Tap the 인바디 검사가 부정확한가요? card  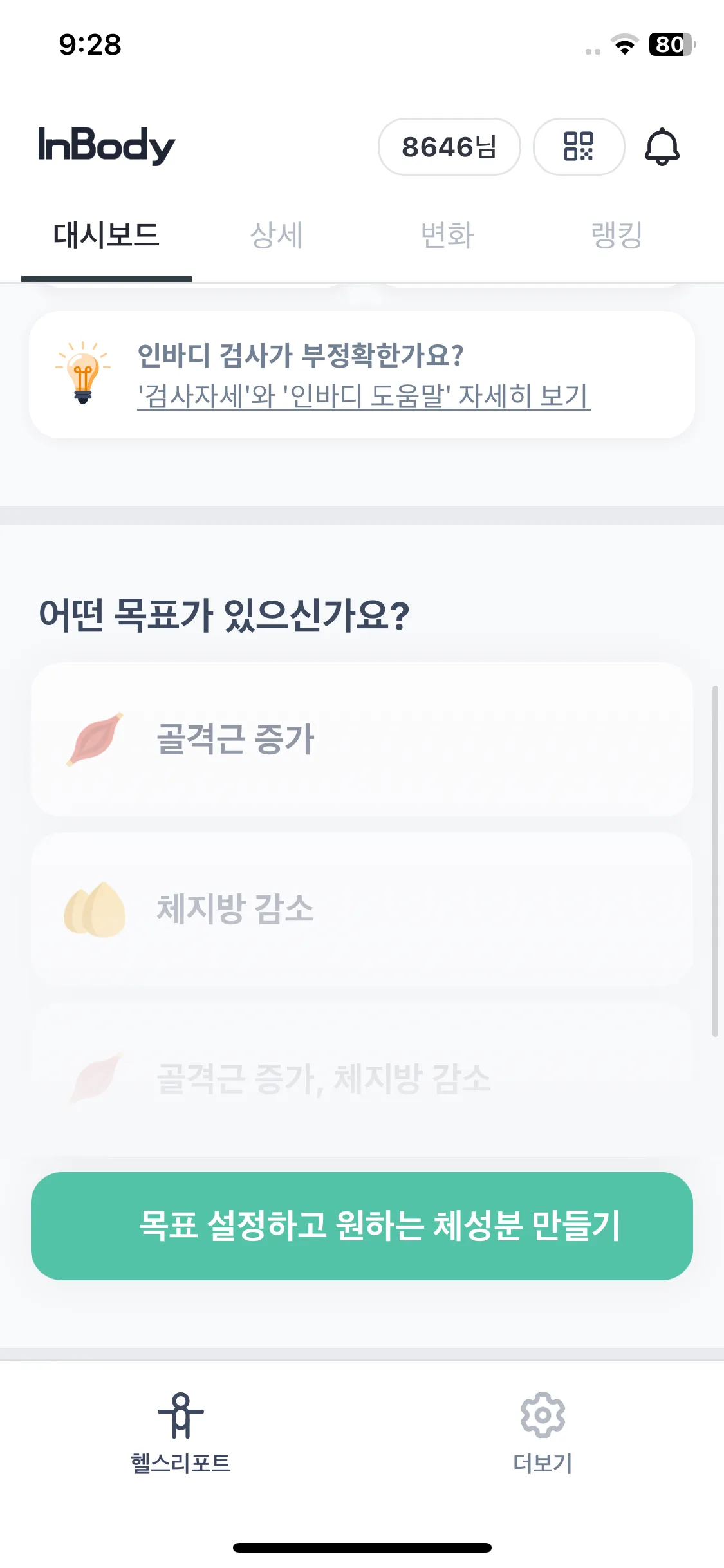(362, 375)
